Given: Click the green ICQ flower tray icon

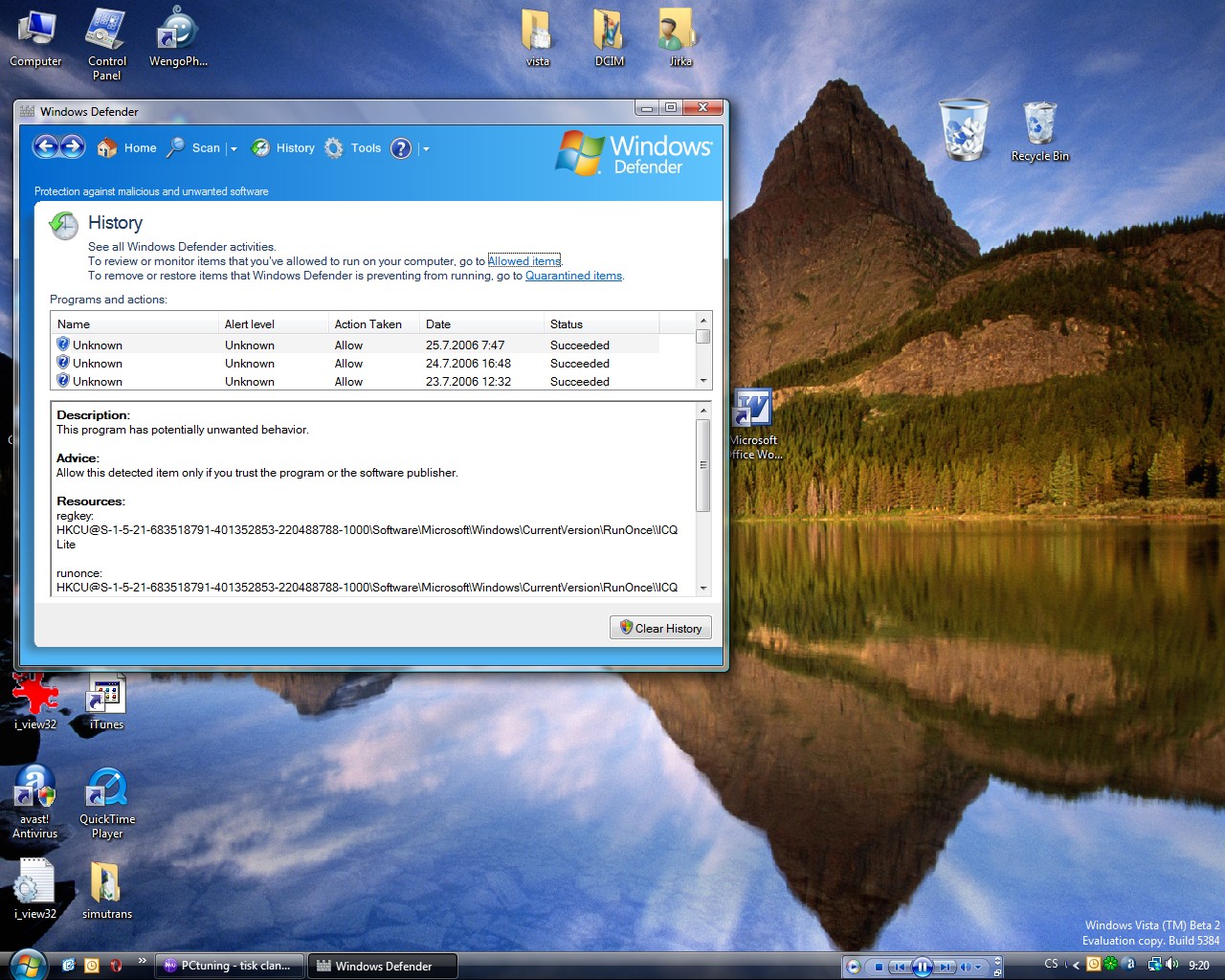Looking at the screenshot, I should [x=1110, y=964].
